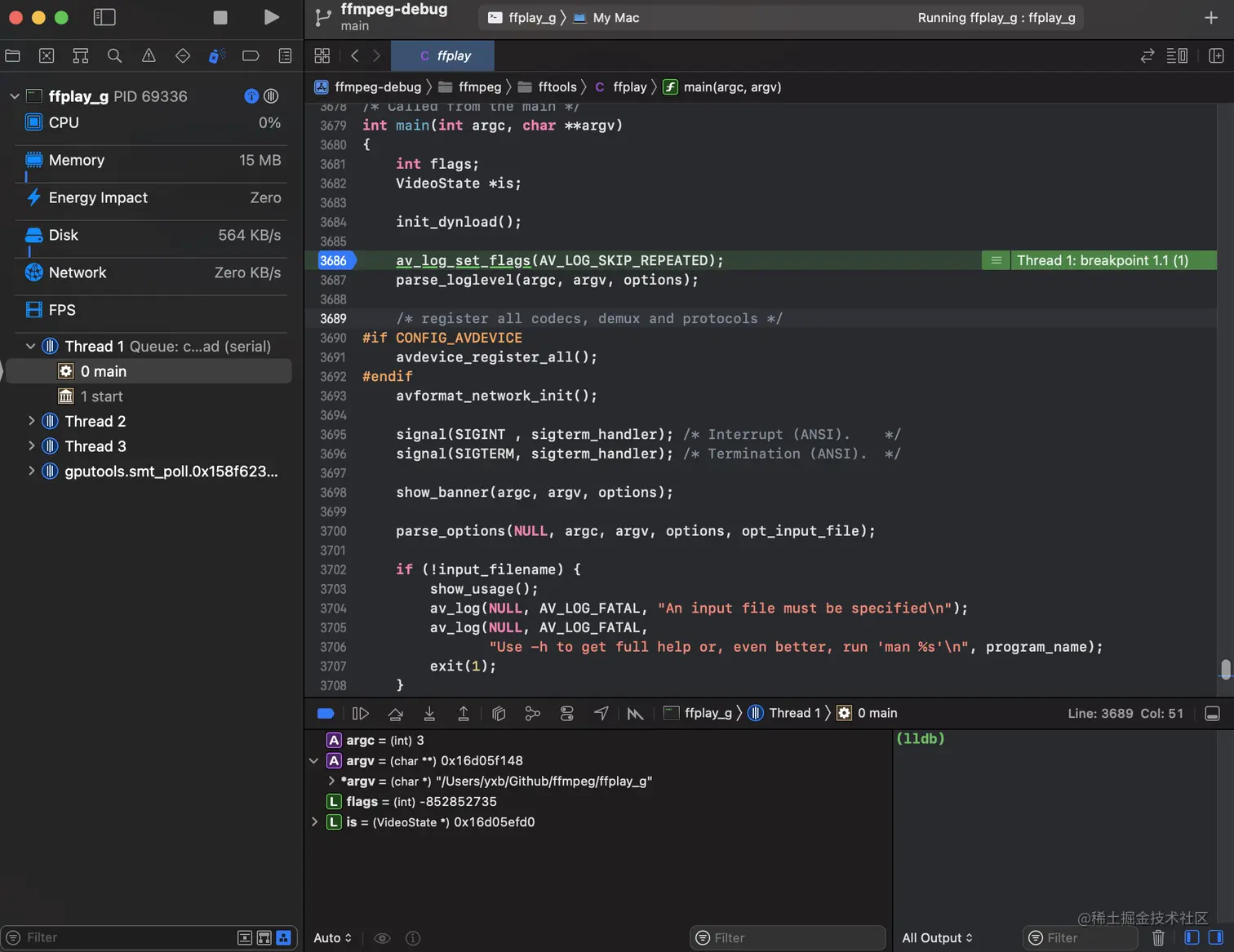Select the Debug navigator icon
Viewport: 1234px width, 952px height.
[x=216, y=55]
